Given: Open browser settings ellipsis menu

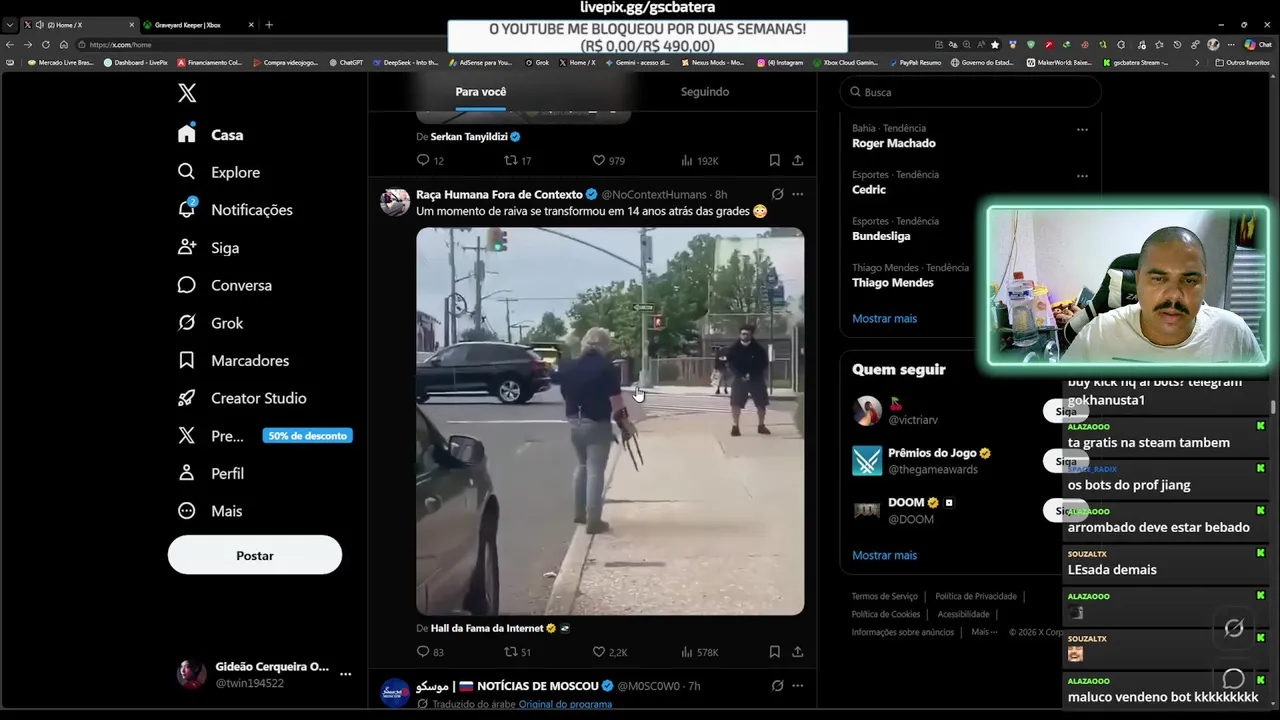Looking at the screenshot, I should click(1231, 44).
